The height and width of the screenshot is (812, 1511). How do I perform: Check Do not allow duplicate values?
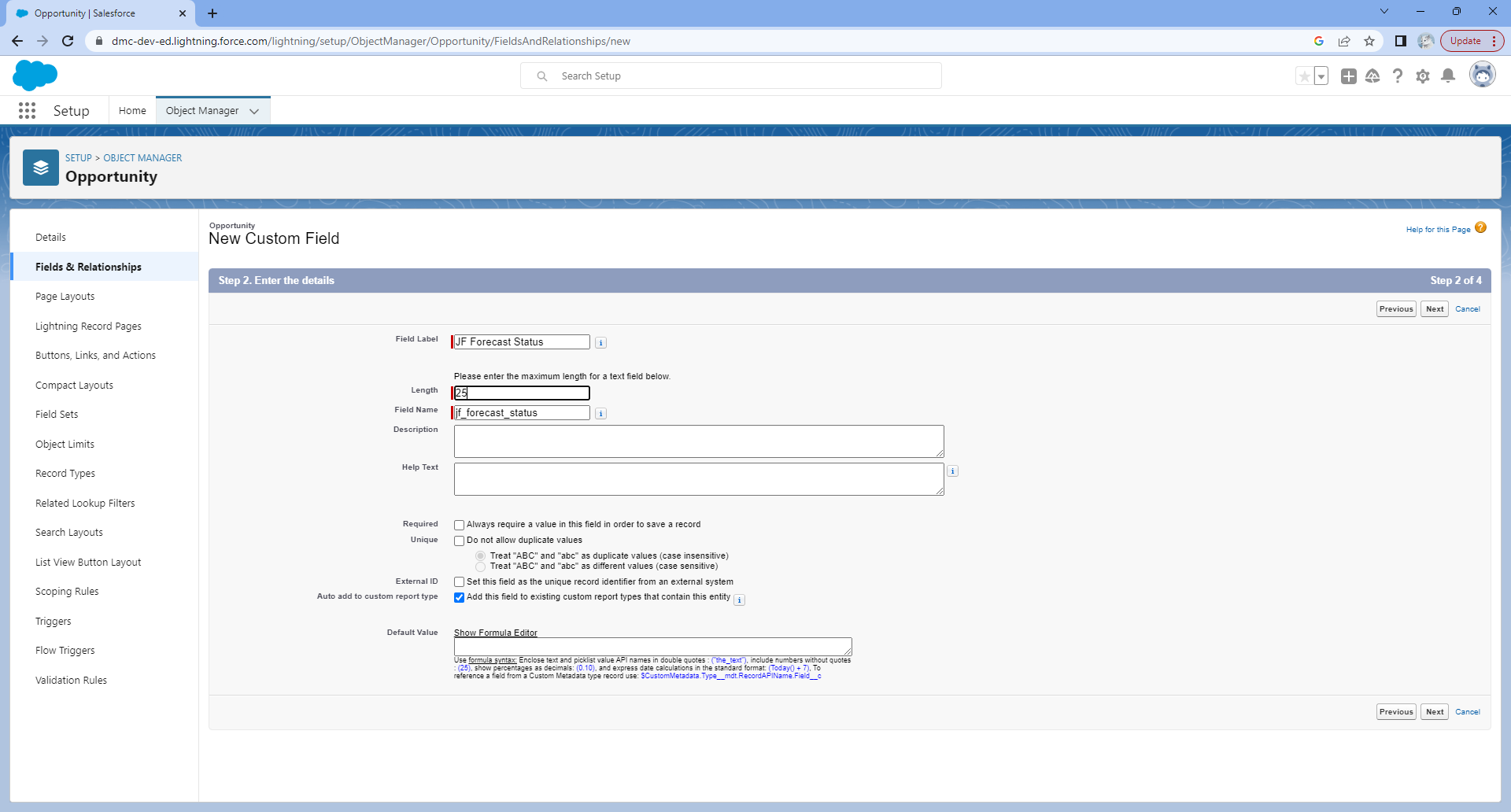[459, 541]
